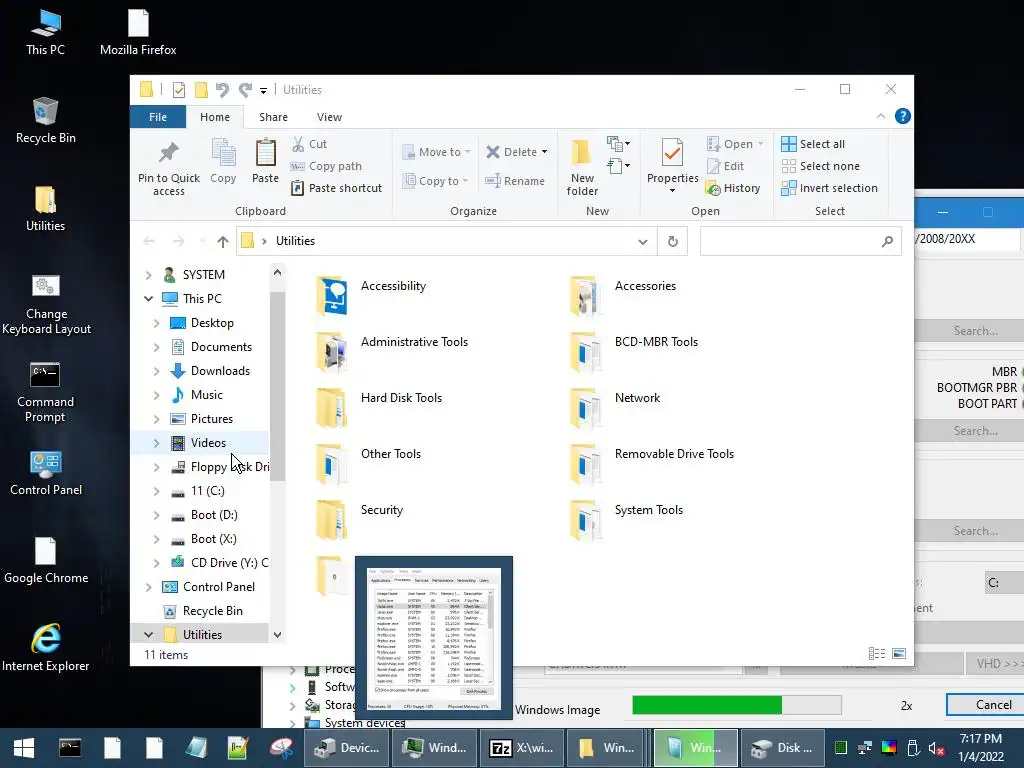Click Cancel in the background window
The height and width of the screenshot is (768, 1024).
pyautogui.click(x=985, y=705)
